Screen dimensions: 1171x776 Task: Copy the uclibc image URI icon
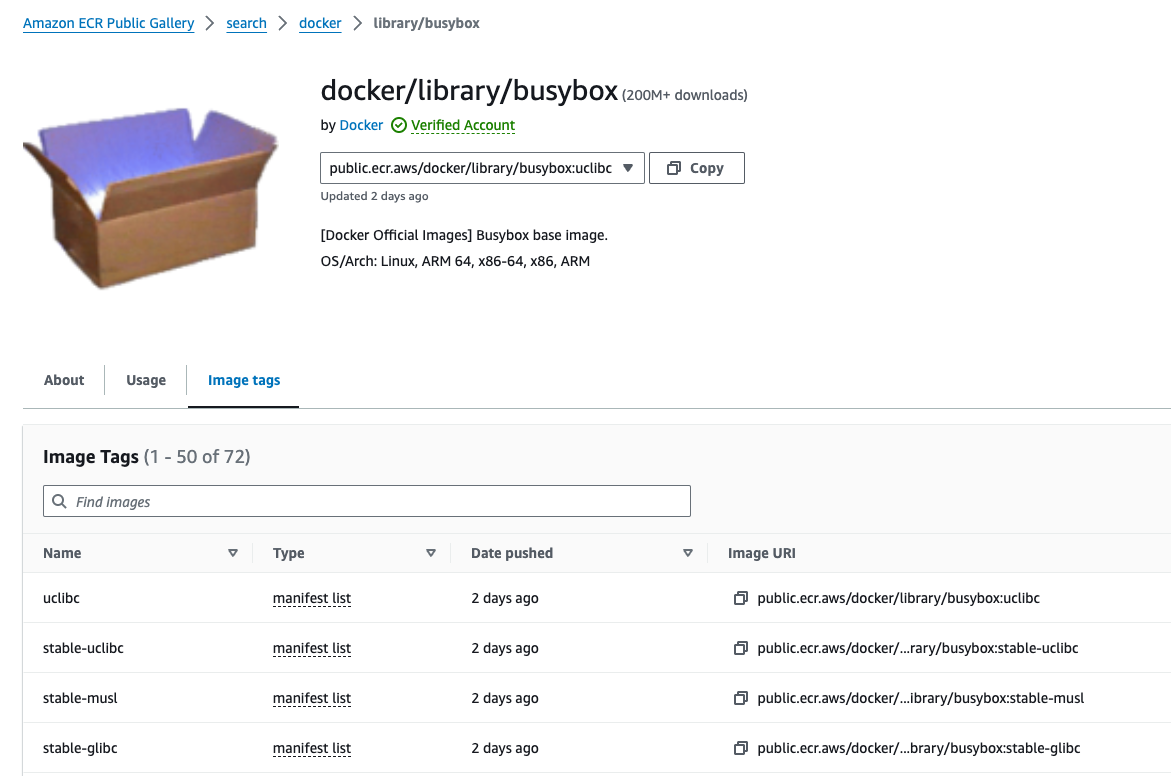[740, 599]
